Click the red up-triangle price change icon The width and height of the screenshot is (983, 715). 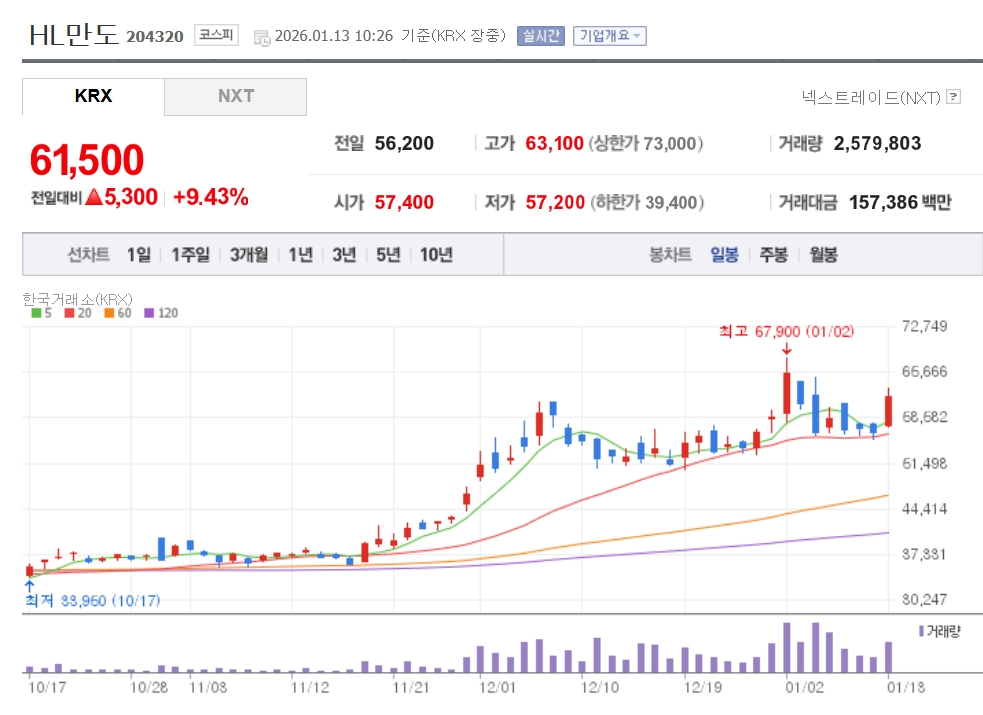point(93,197)
